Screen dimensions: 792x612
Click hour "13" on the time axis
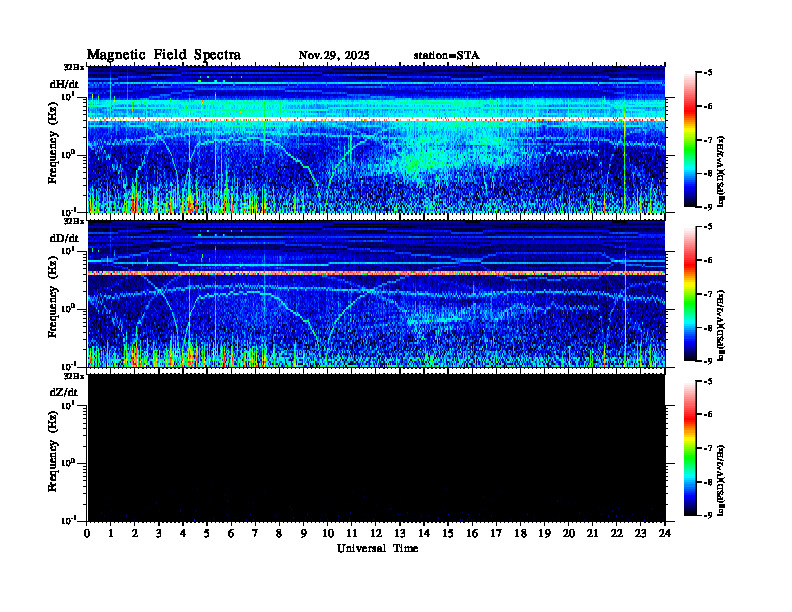(400, 534)
